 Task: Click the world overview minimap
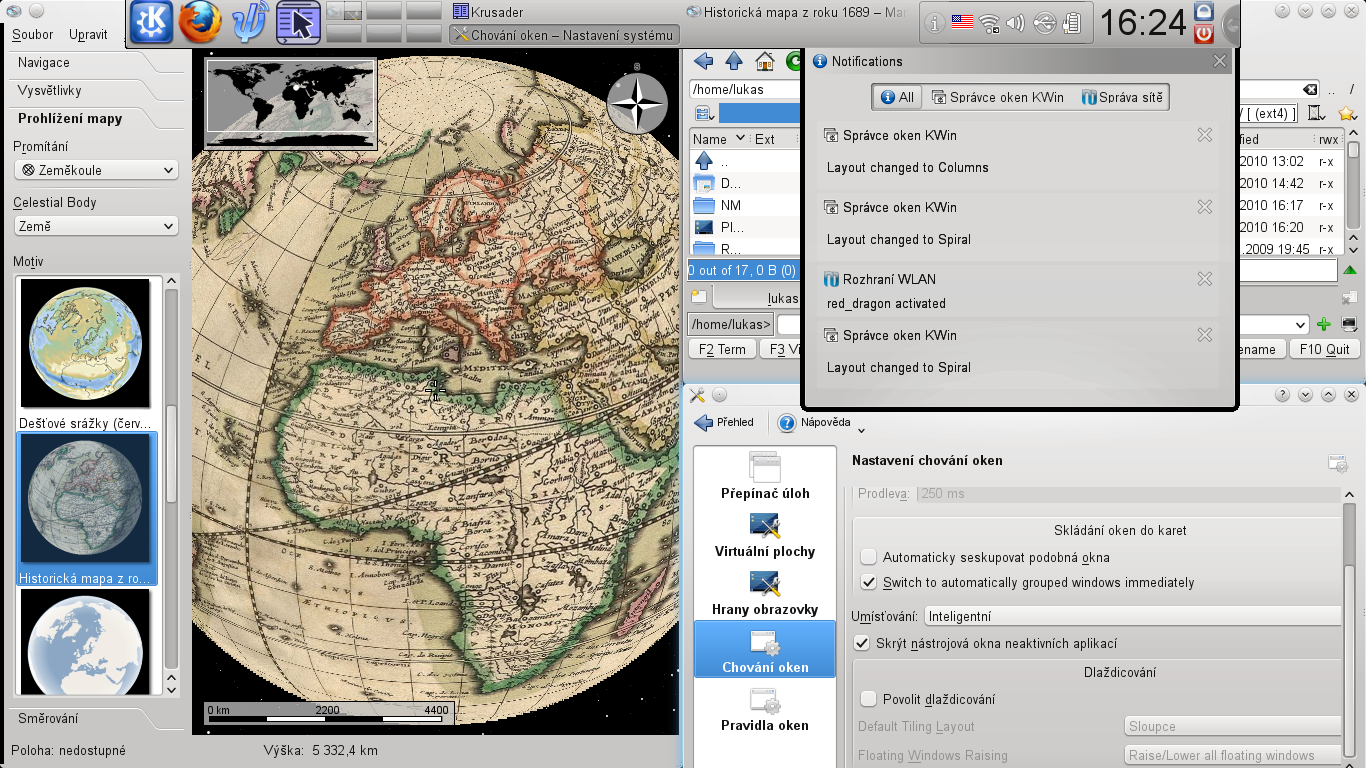pos(291,103)
